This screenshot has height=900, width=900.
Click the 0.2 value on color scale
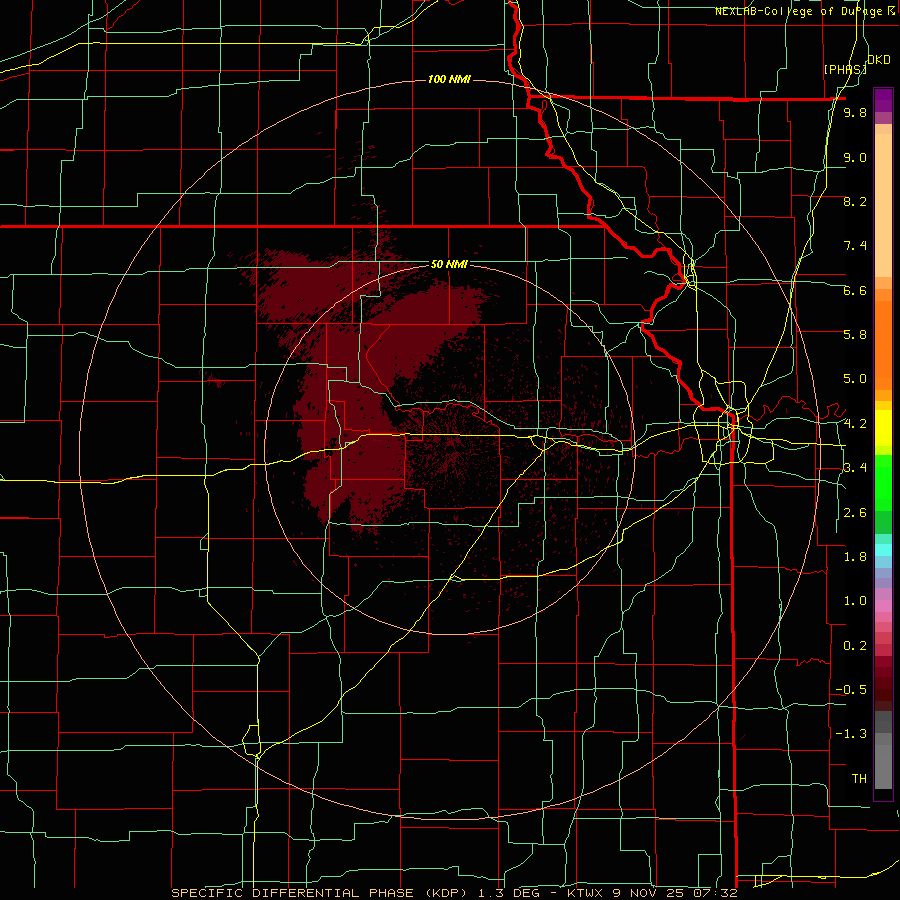click(x=855, y=646)
